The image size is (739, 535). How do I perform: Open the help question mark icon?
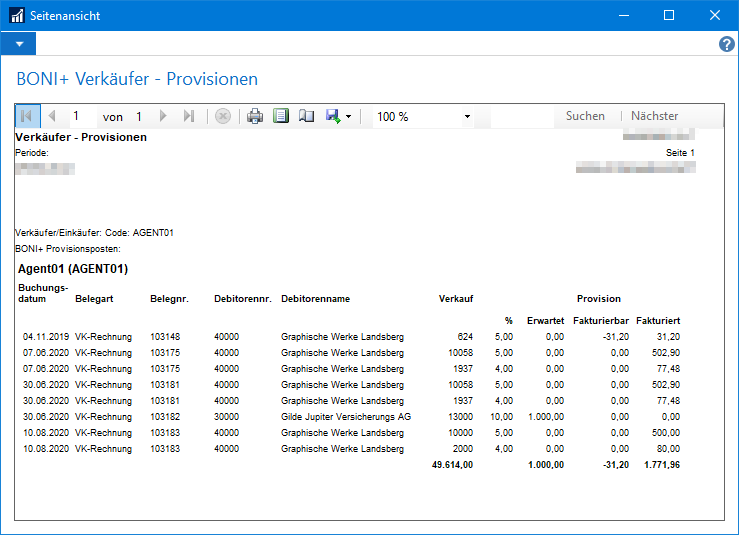(727, 44)
